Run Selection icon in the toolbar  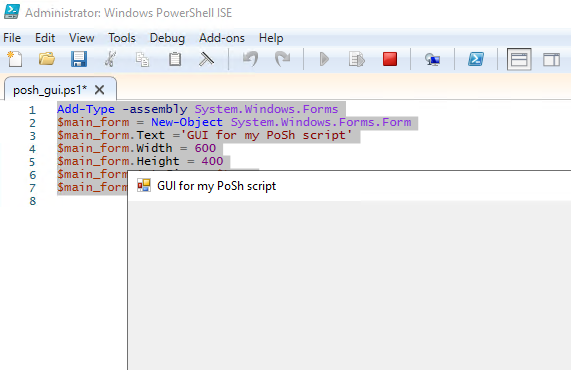coord(356,59)
